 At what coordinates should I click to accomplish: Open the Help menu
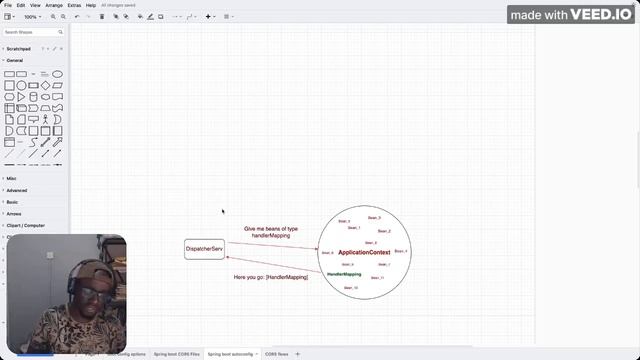[x=91, y=5]
